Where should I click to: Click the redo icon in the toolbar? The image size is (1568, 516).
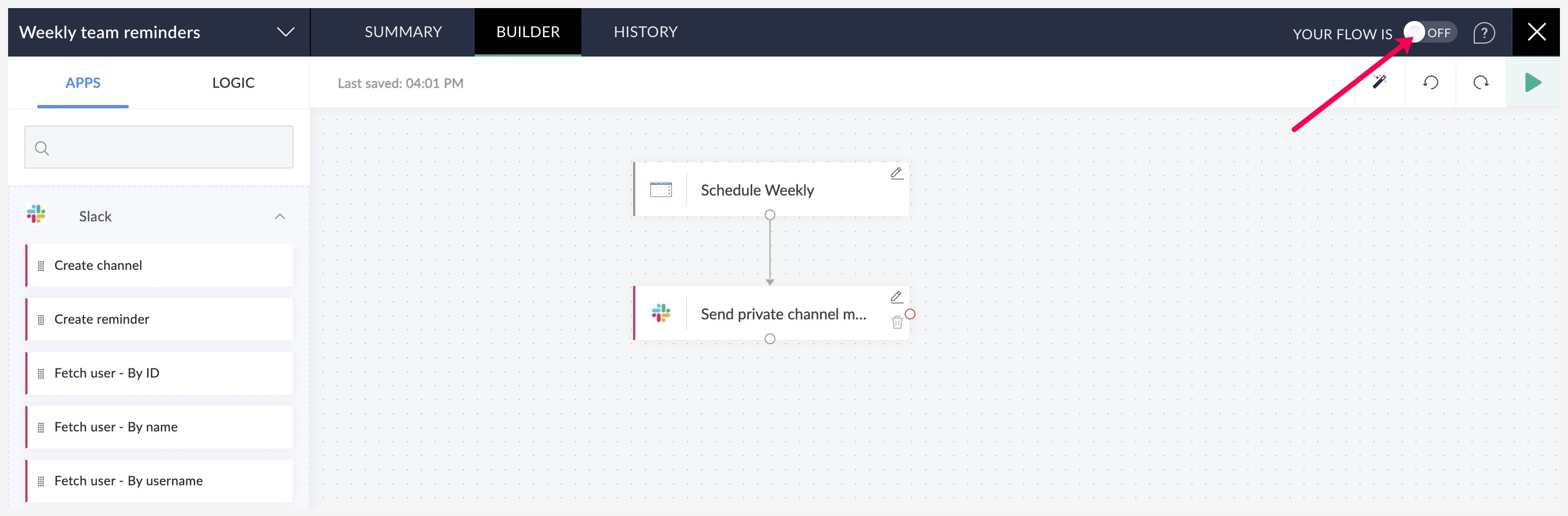click(1482, 82)
